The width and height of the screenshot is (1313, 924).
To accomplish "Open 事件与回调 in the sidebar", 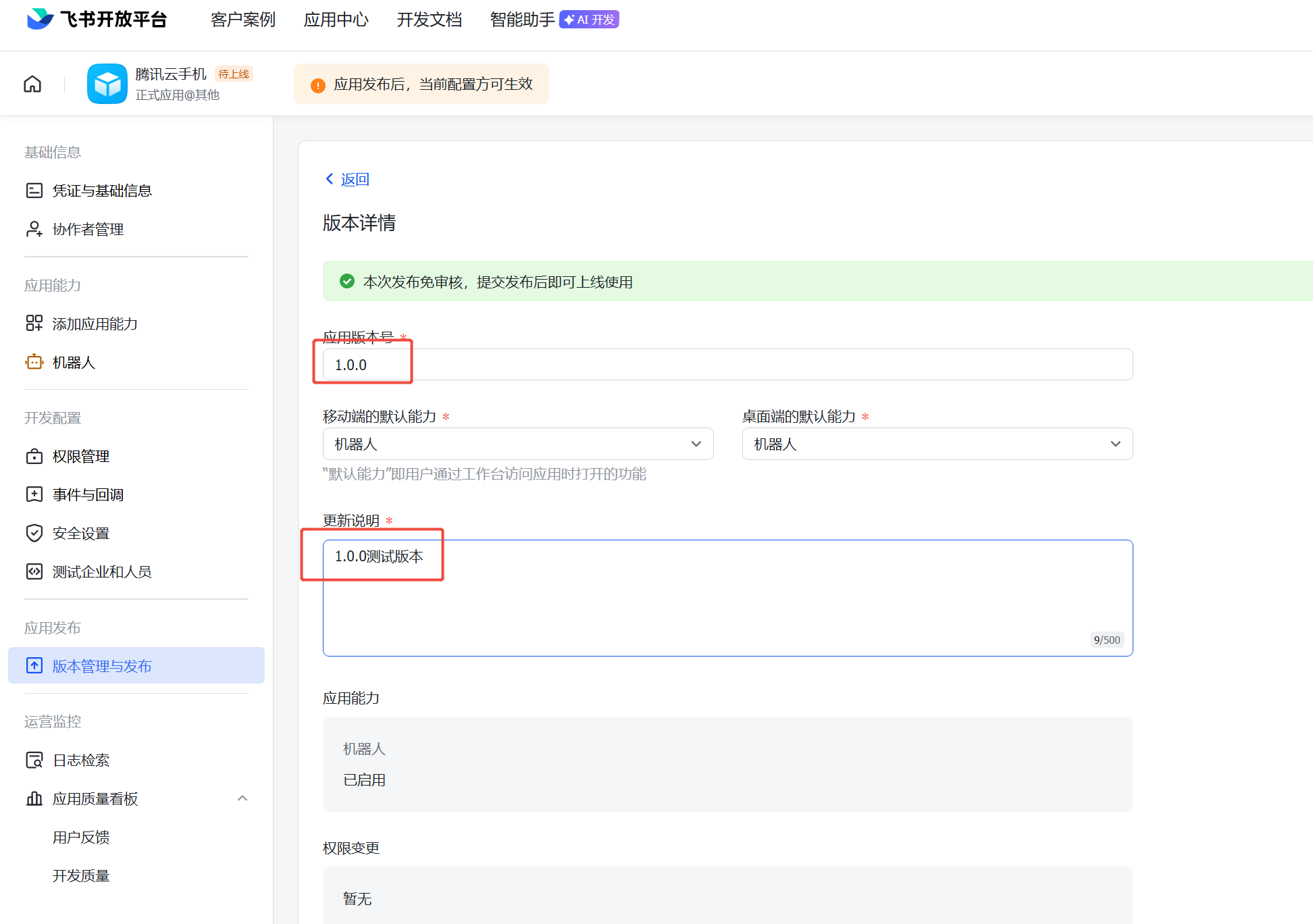I will [88, 495].
